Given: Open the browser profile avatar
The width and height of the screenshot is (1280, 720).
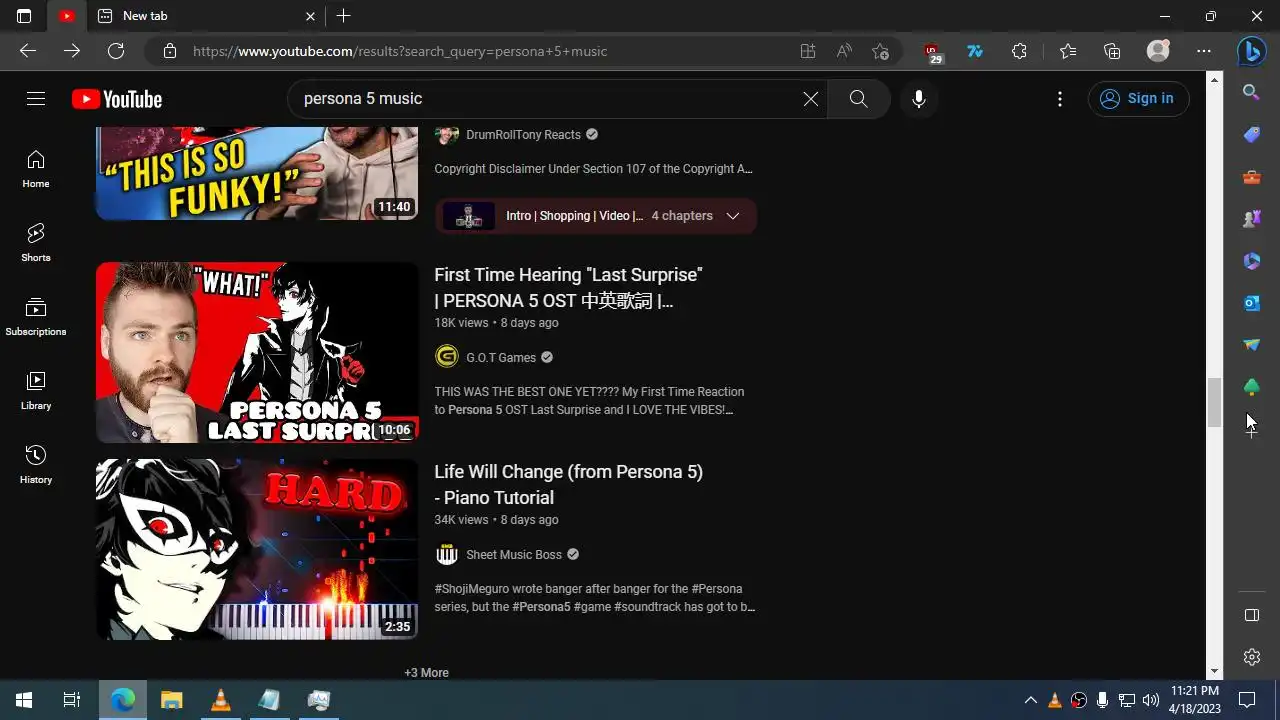Looking at the screenshot, I should [1158, 51].
